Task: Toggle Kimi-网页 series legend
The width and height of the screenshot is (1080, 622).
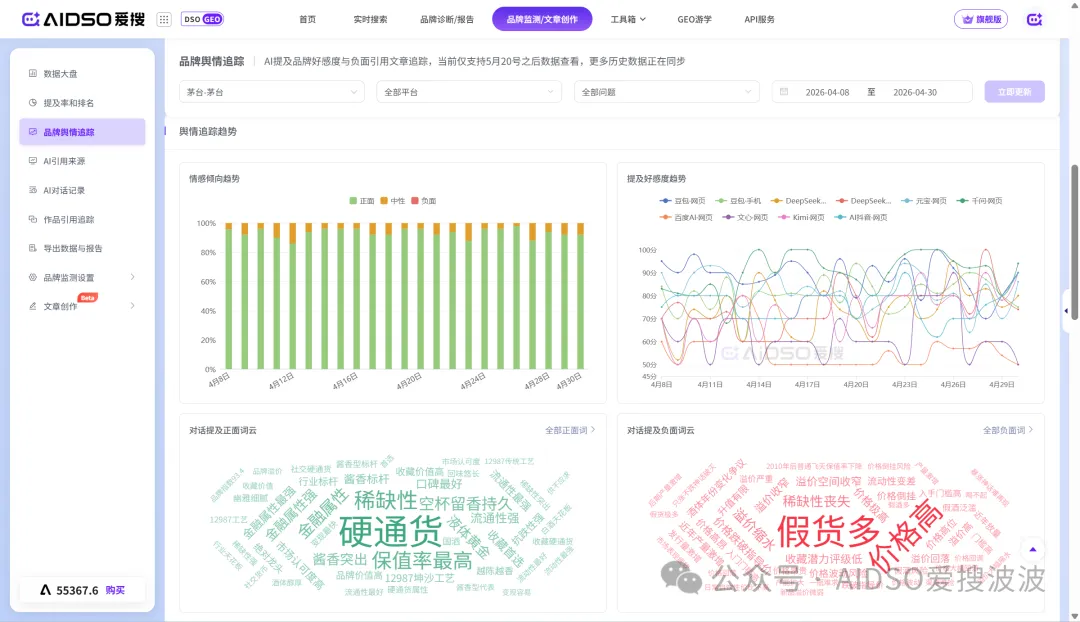Action: point(801,218)
